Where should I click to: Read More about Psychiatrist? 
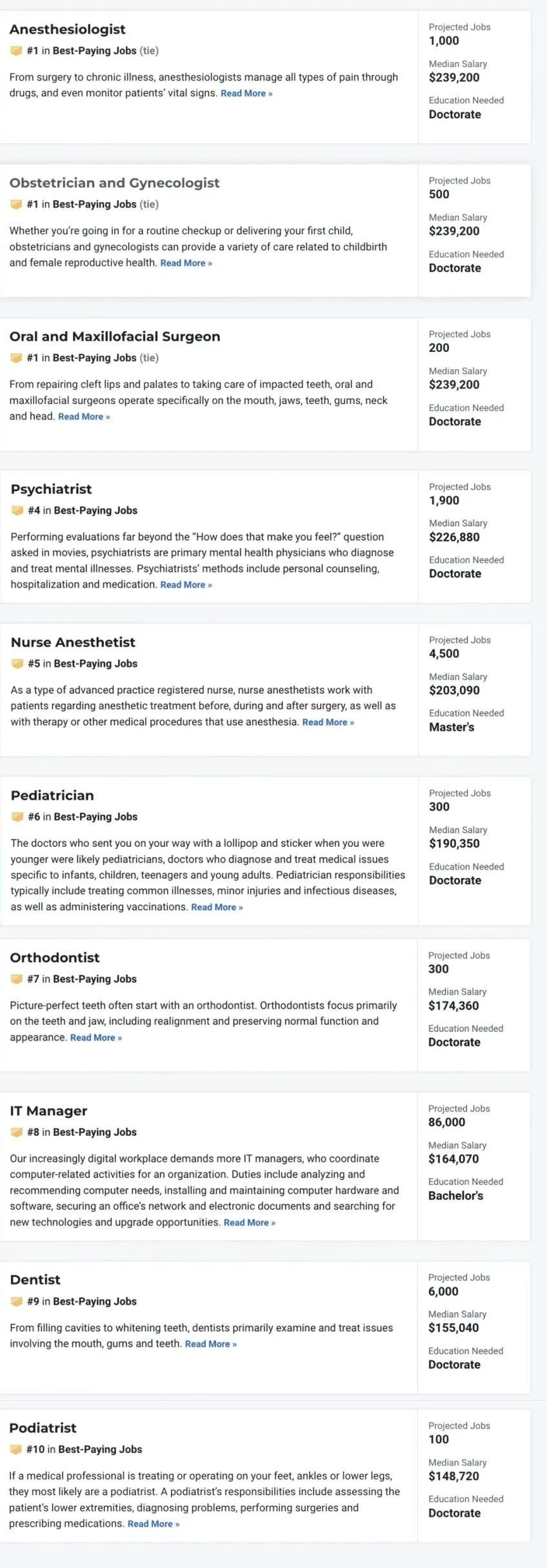(x=186, y=585)
